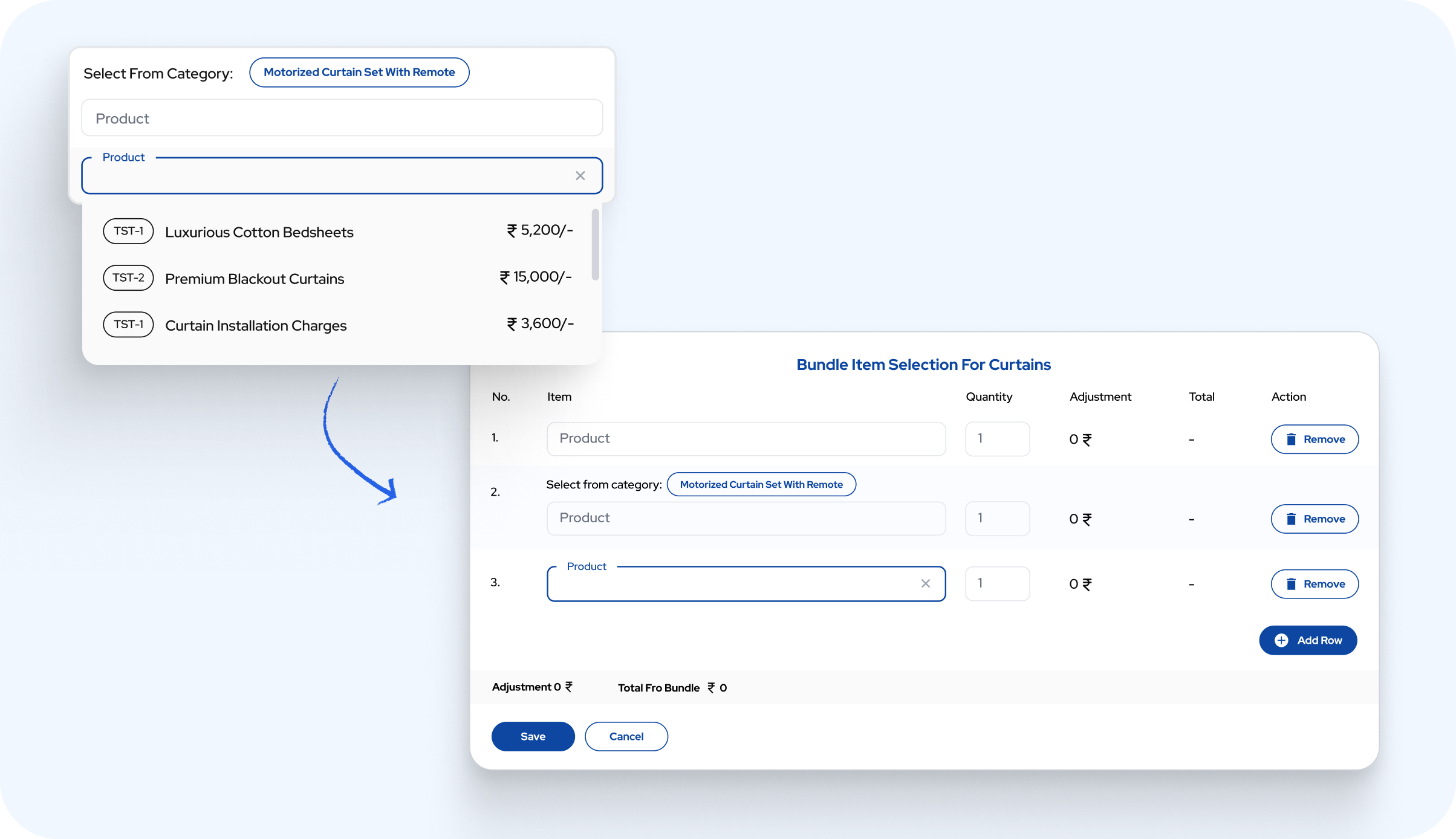
Task: Open the Product dropdown in row 1
Action: click(x=746, y=439)
